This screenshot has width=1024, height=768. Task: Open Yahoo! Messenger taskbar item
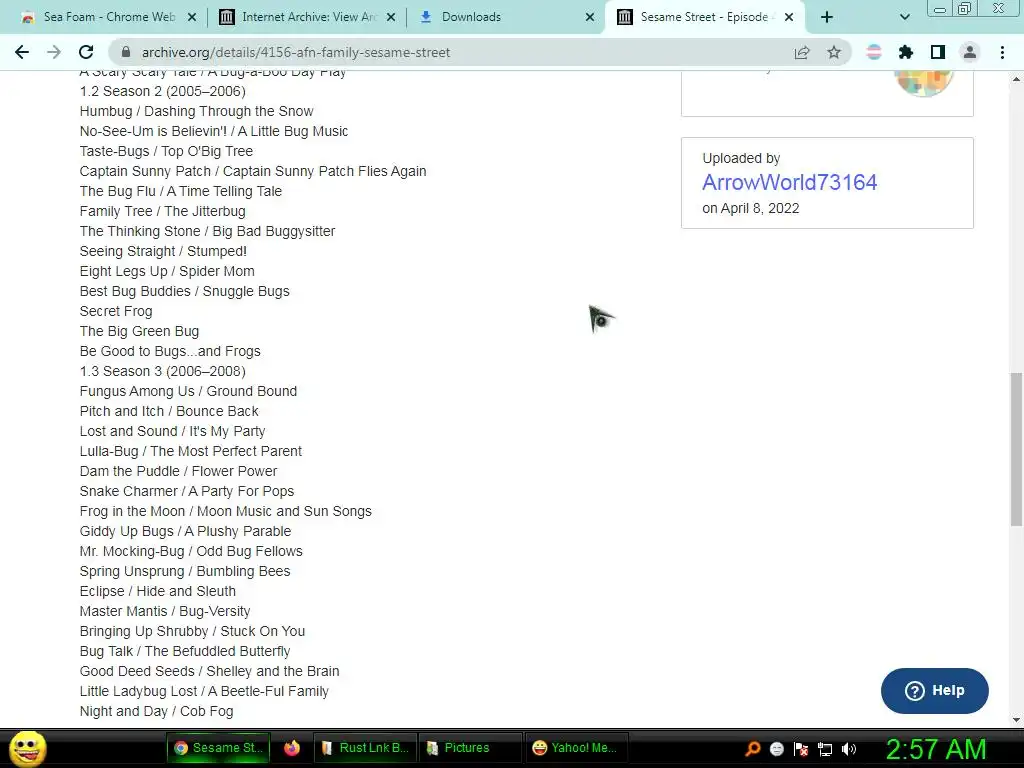click(575, 748)
